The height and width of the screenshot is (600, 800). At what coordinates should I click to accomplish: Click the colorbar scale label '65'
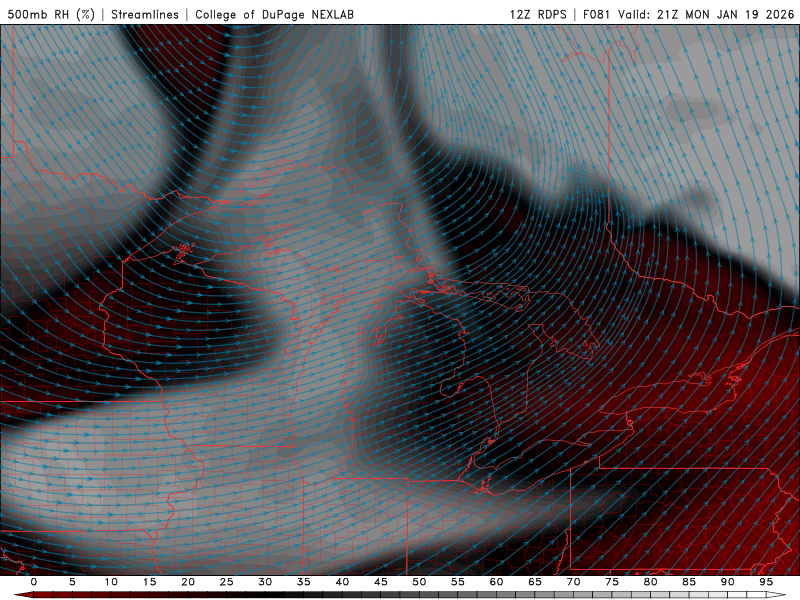click(x=534, y=582)
